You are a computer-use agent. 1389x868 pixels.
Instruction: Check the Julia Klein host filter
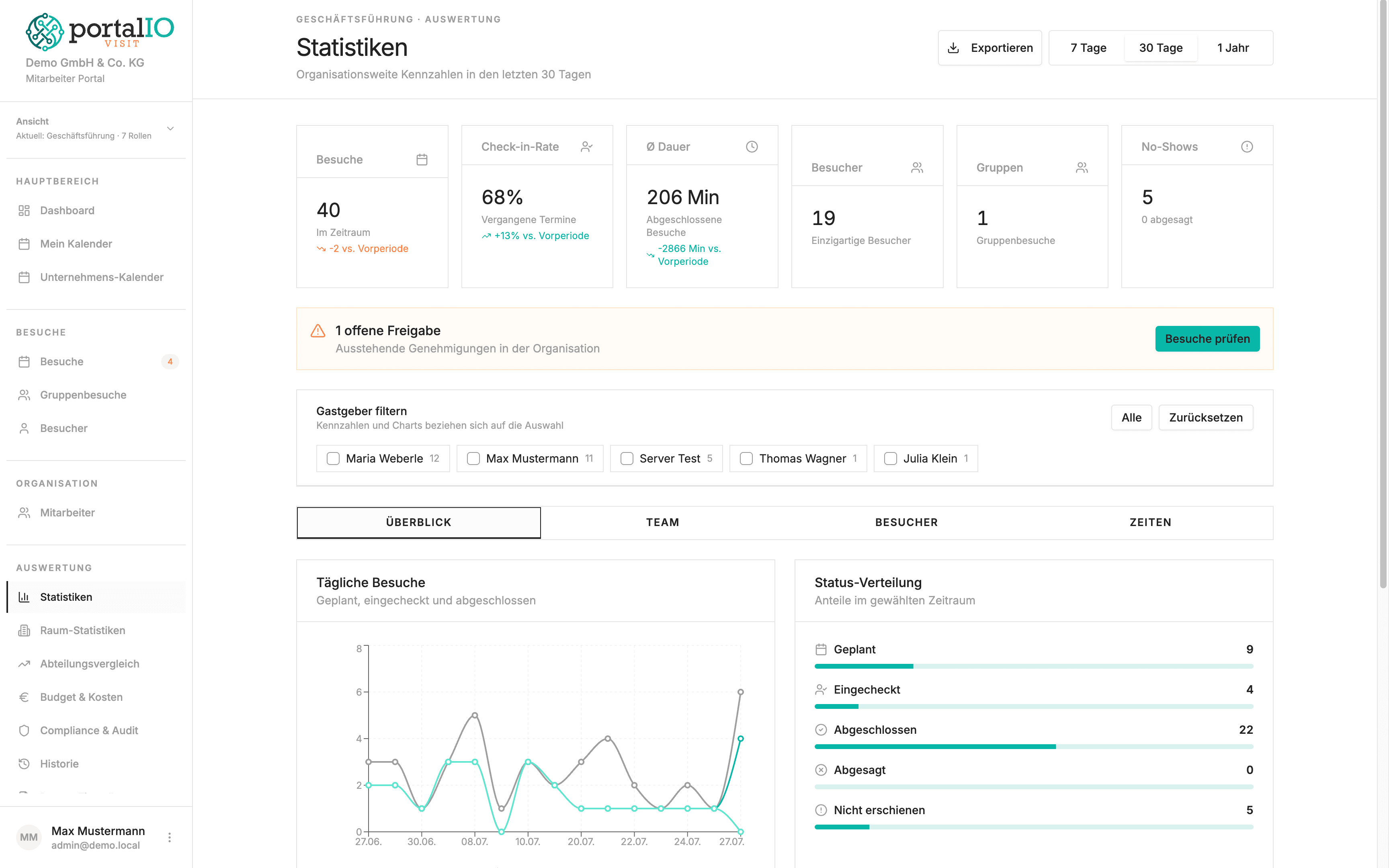coord(891,459)
